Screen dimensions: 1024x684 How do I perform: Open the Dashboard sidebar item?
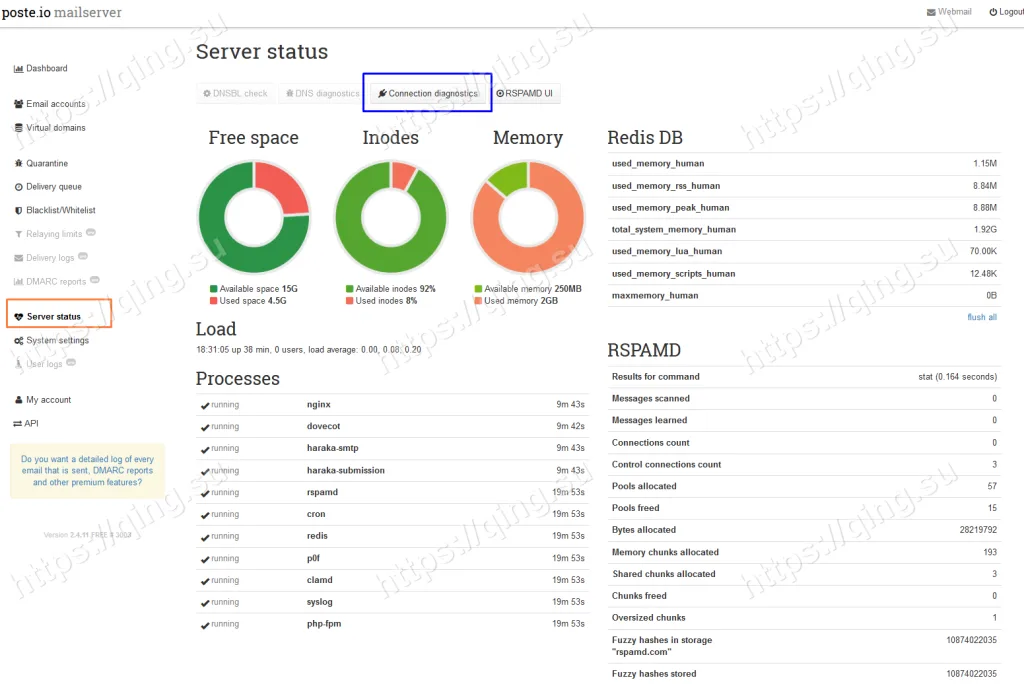coord(40,68)
